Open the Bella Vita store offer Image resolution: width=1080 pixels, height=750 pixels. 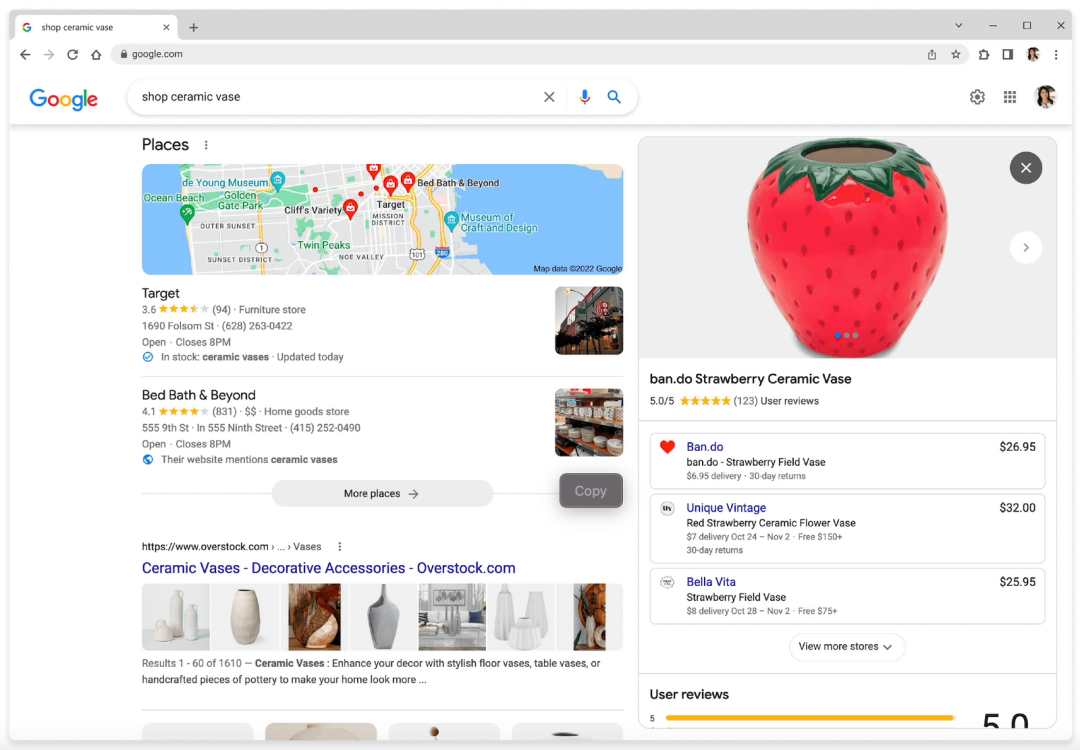pos(847,596)
